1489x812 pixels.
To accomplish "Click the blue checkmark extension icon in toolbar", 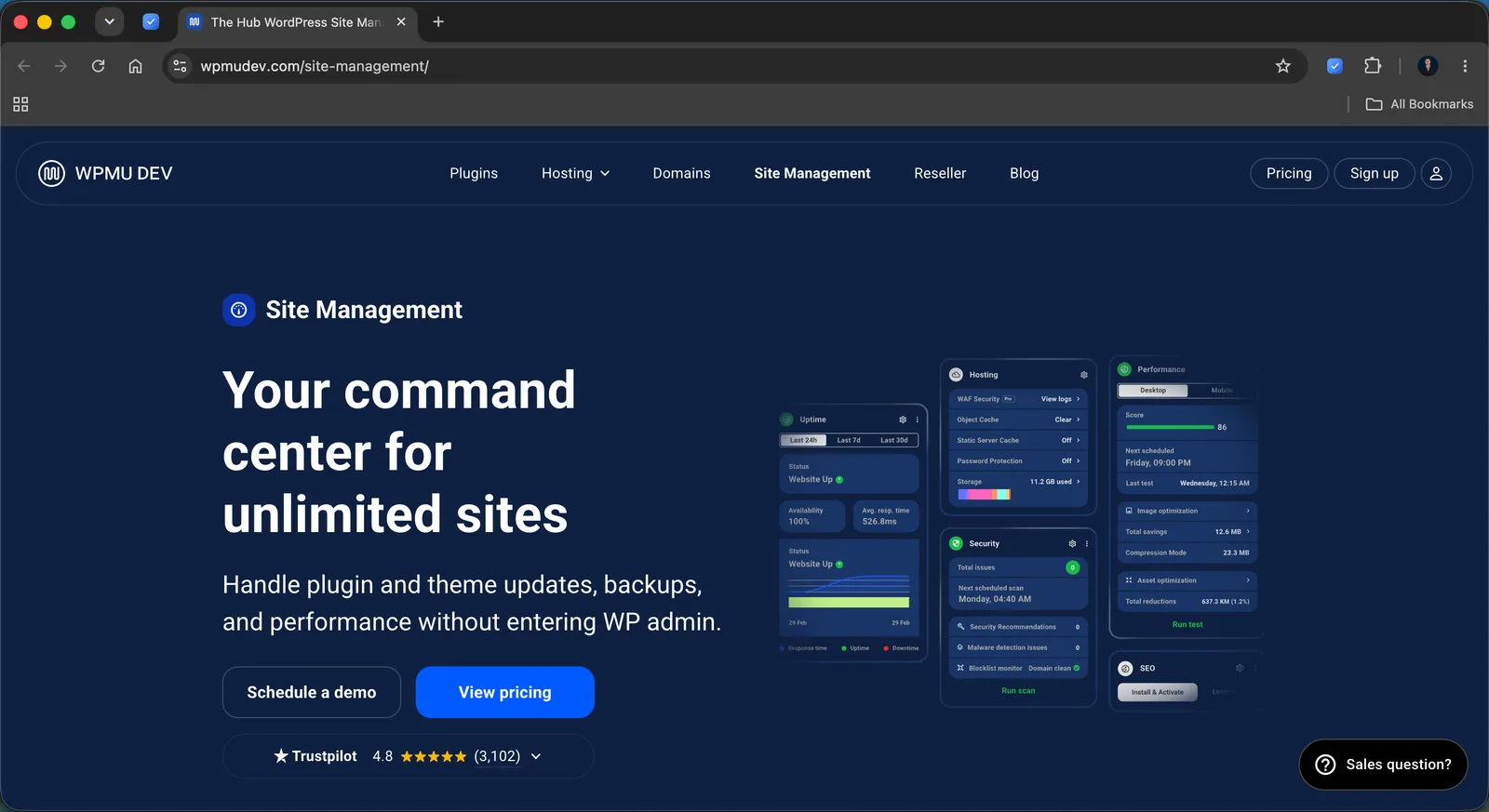I will (1335, 66).
